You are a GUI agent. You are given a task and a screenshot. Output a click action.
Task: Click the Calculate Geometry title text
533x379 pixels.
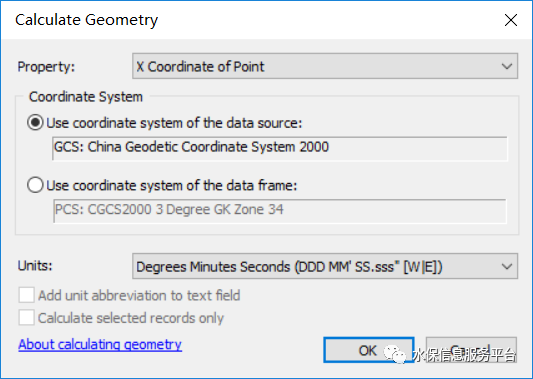[86, 20]
